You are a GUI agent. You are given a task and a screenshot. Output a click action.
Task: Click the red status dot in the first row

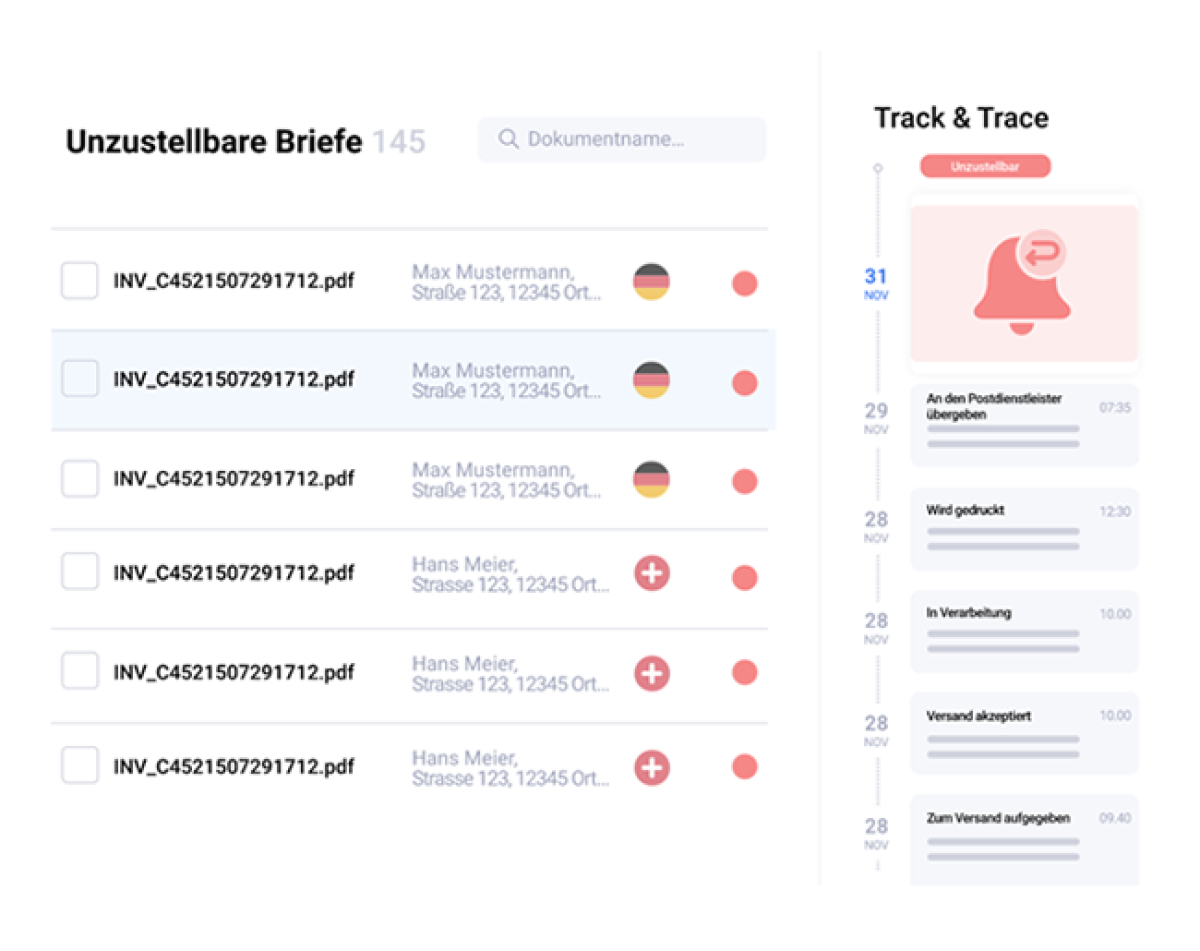(744, 283)
